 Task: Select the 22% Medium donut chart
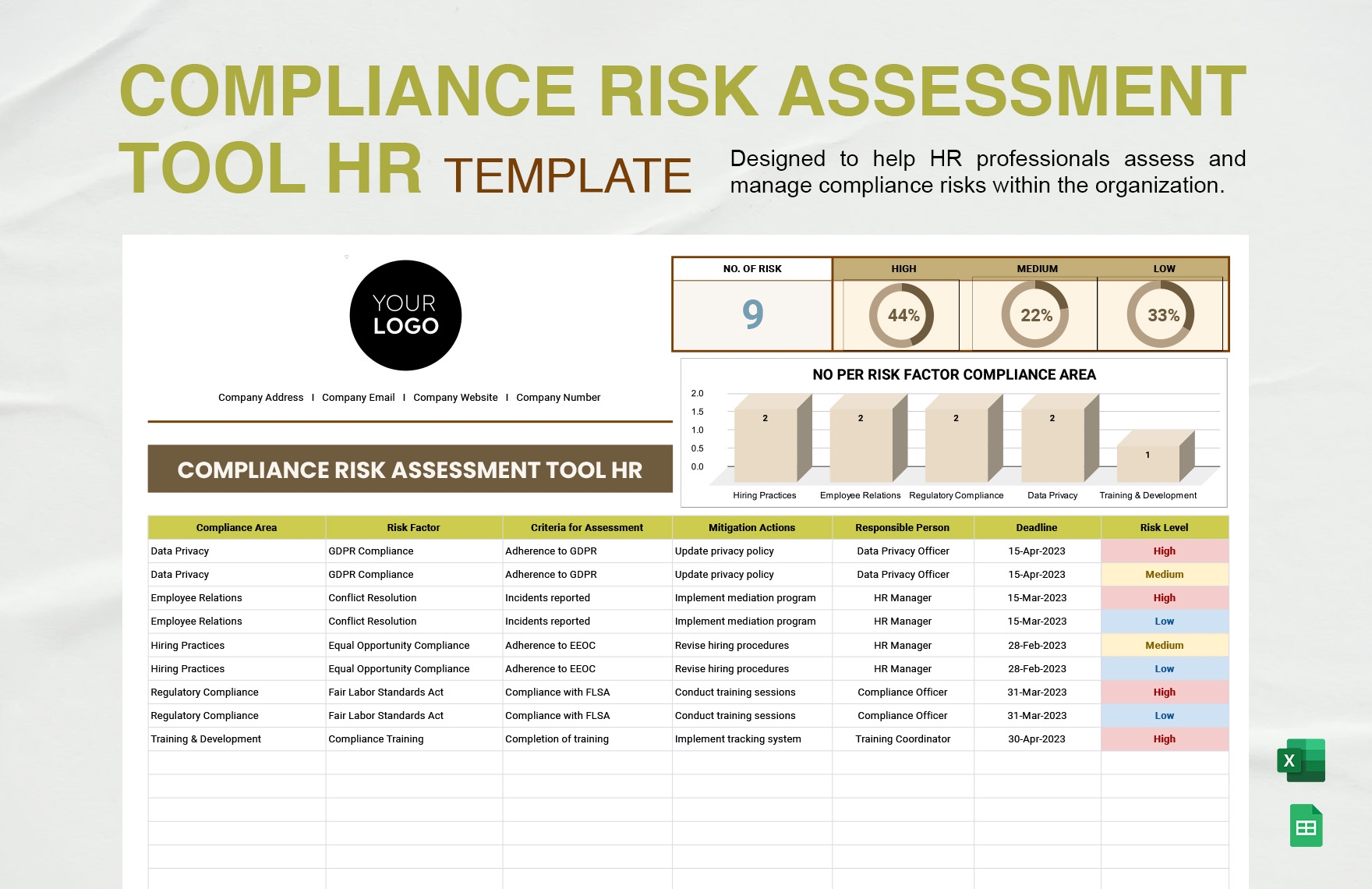[x=1036, y=315]
